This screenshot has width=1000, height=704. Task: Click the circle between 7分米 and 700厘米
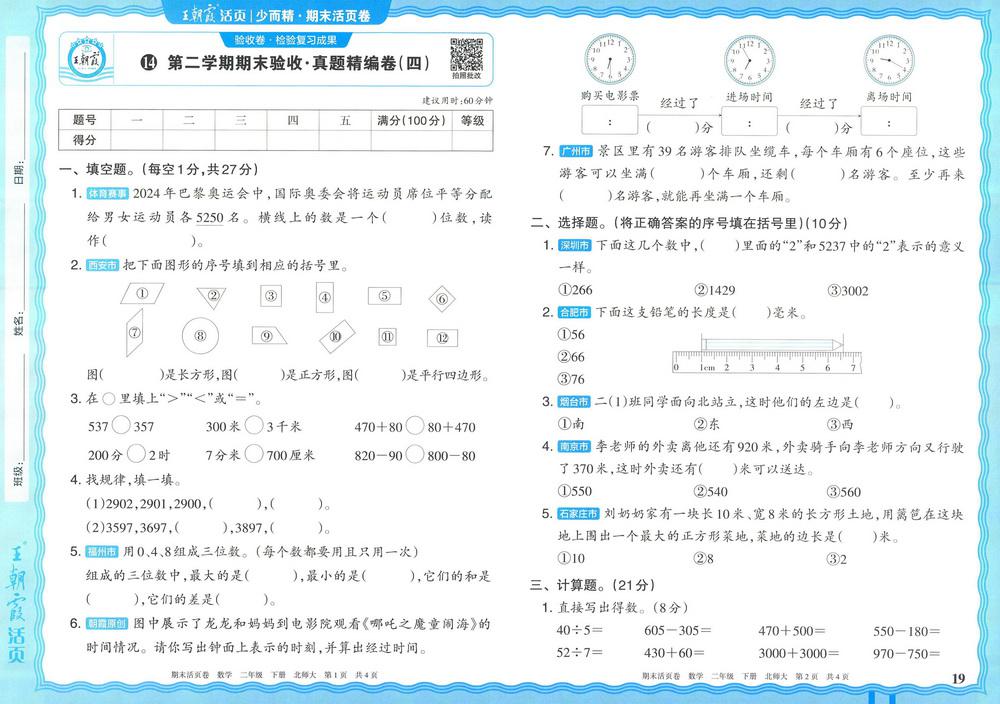coord(254,453)
